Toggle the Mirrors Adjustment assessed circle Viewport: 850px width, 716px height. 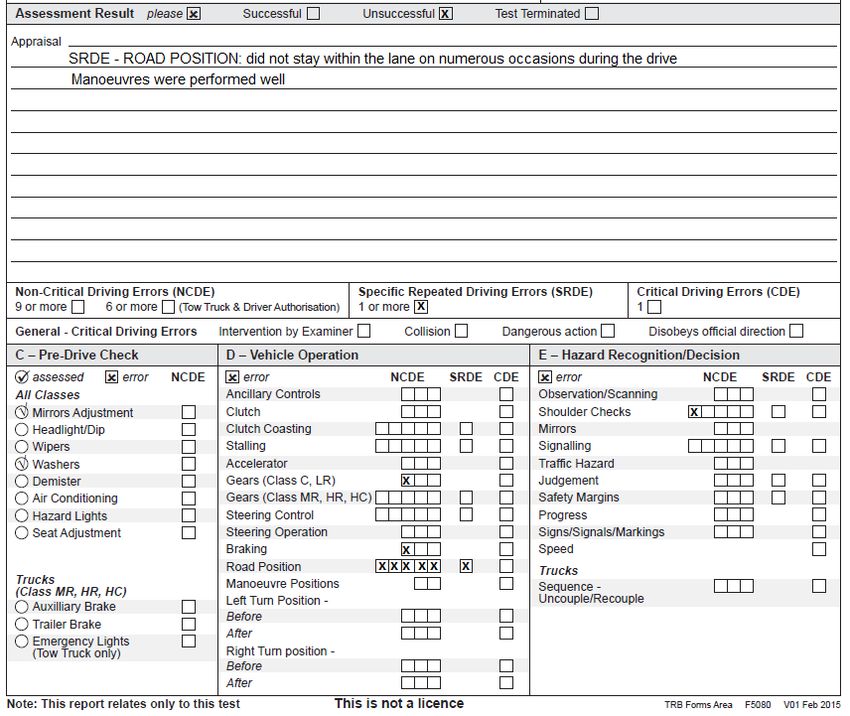pyautogui.click(x=22, y=412)
